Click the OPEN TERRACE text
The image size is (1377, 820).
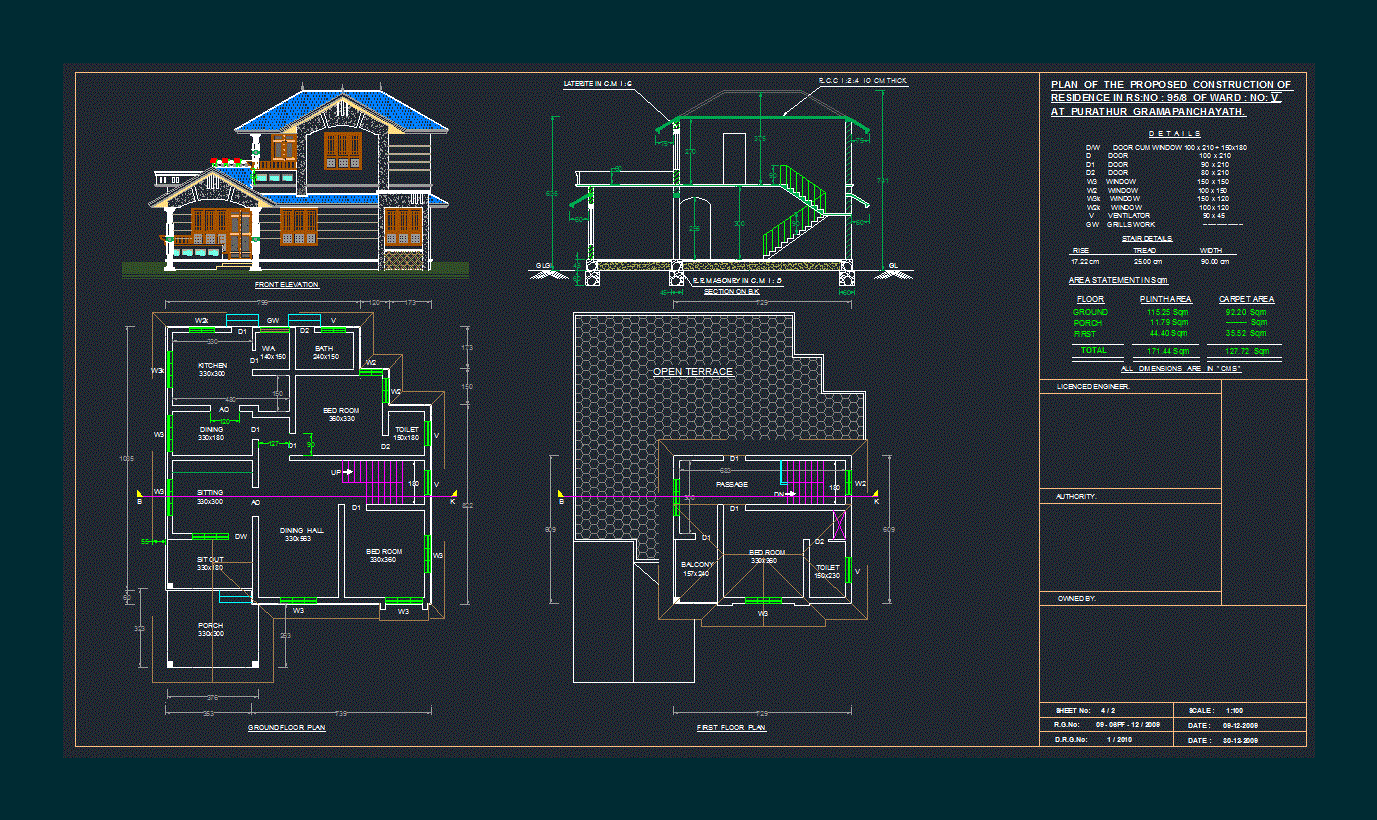[693, 372]
